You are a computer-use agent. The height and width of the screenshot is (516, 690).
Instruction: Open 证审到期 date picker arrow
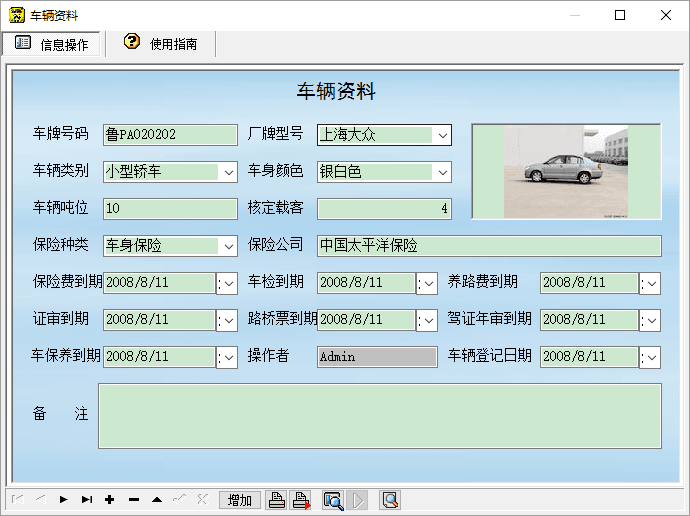click(227, 321)
